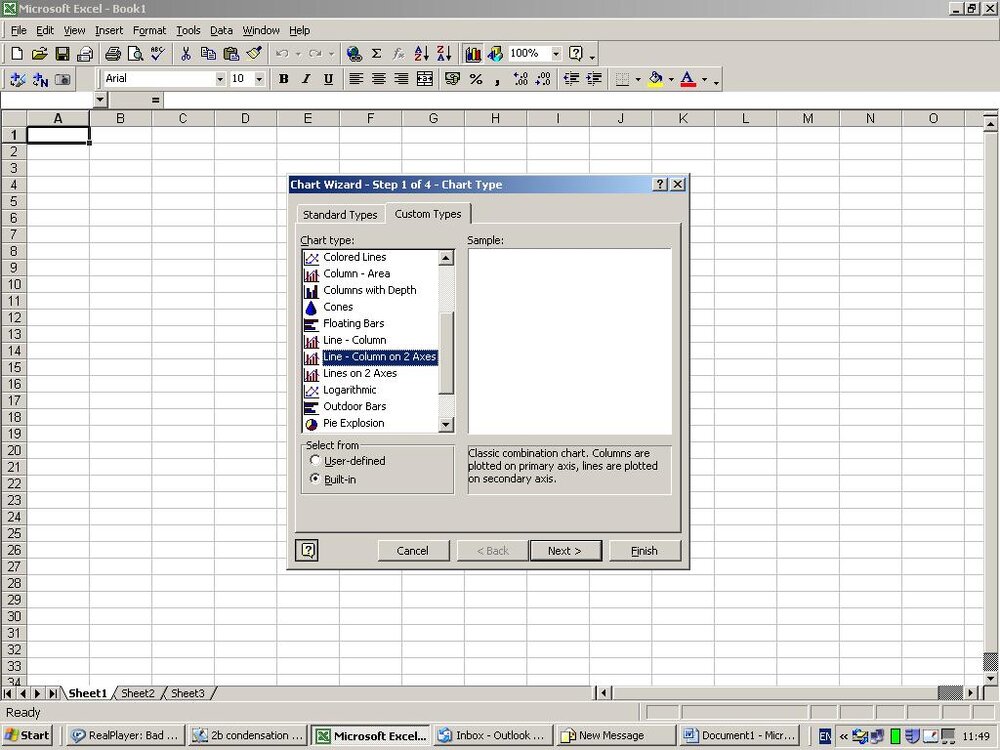The height and width of the screenshot is (750, 1000).
Task: Click the wizard Office Assistant help button
Action: click(x=307, y=550)
